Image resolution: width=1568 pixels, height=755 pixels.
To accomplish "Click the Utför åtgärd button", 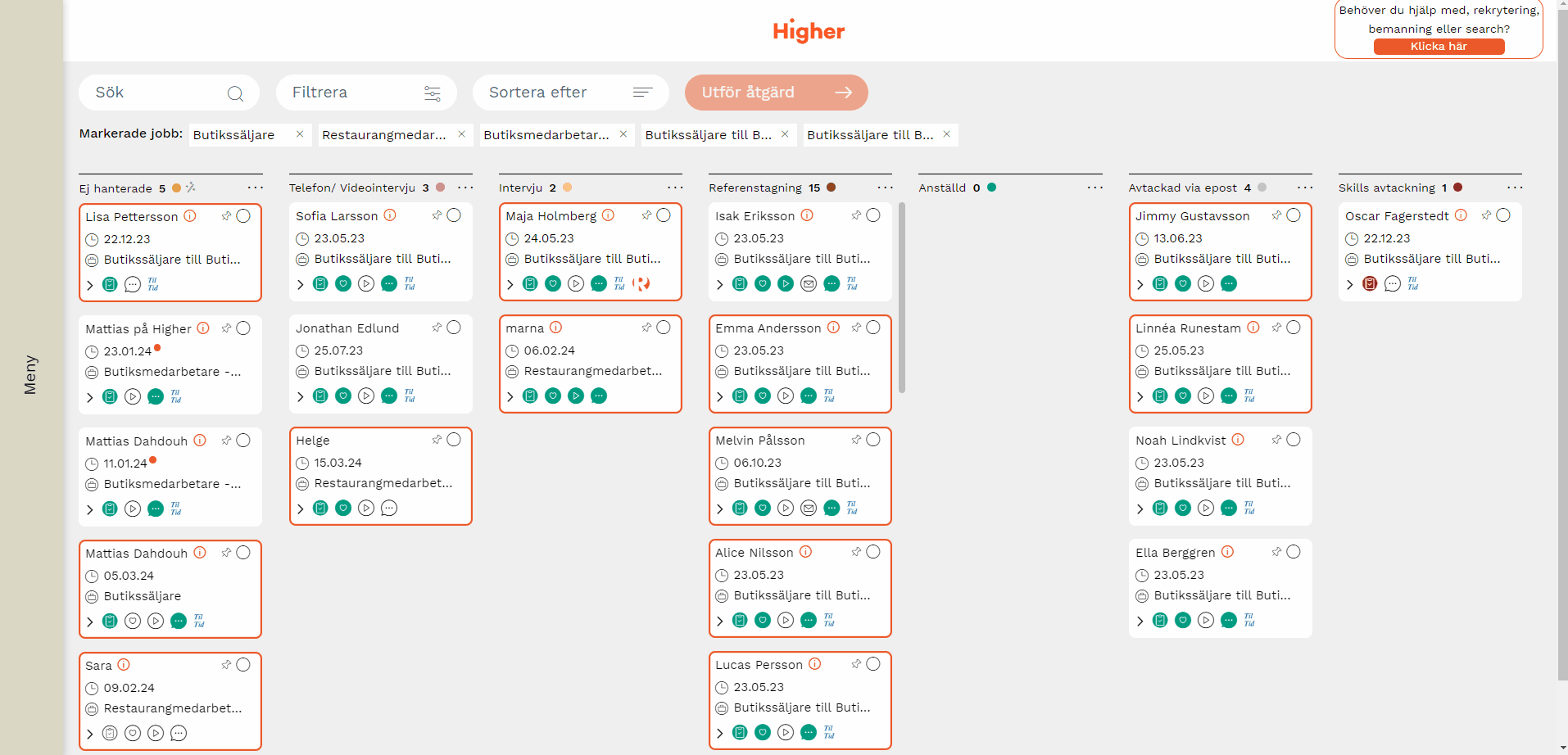I will pos(776,93).
